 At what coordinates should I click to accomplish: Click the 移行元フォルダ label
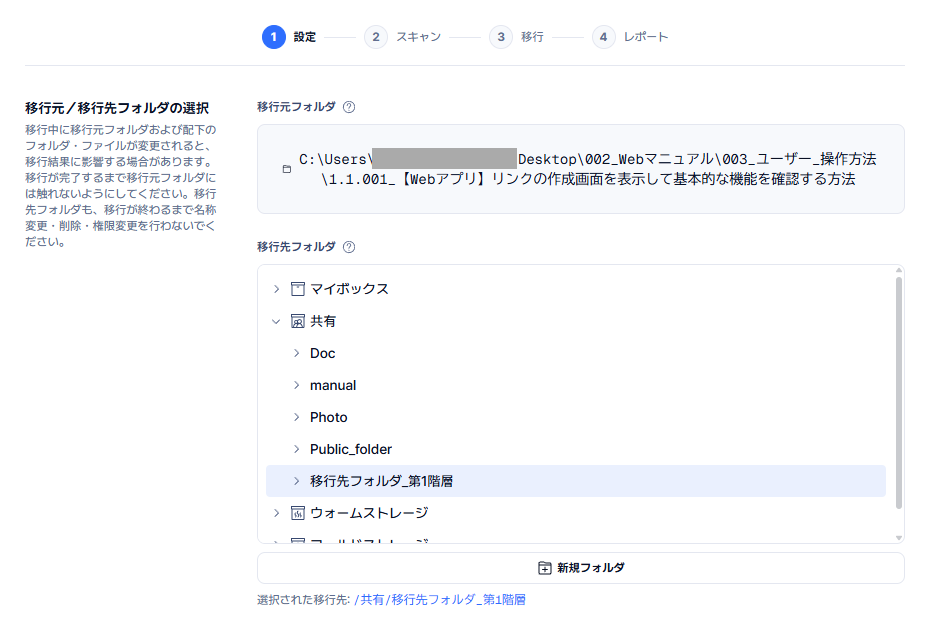pos(297,107)
